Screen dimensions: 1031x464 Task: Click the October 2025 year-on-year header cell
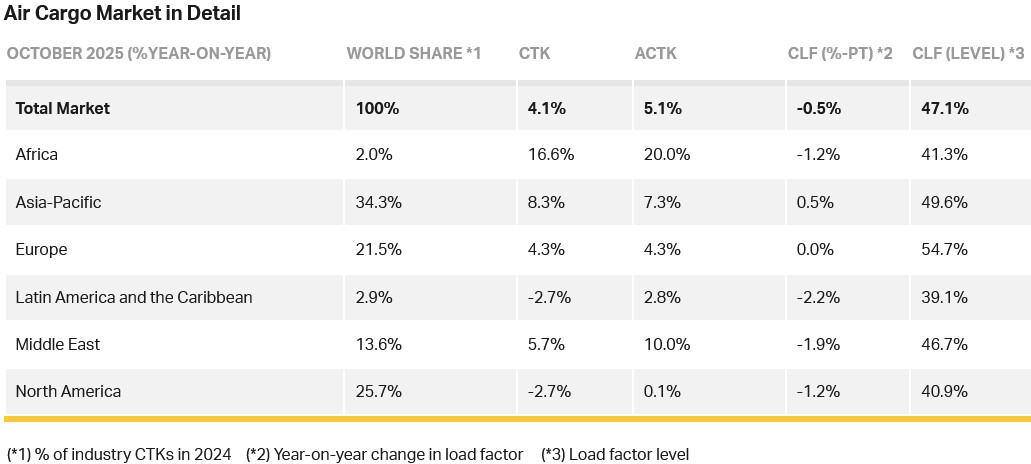(x=139, y=53)
